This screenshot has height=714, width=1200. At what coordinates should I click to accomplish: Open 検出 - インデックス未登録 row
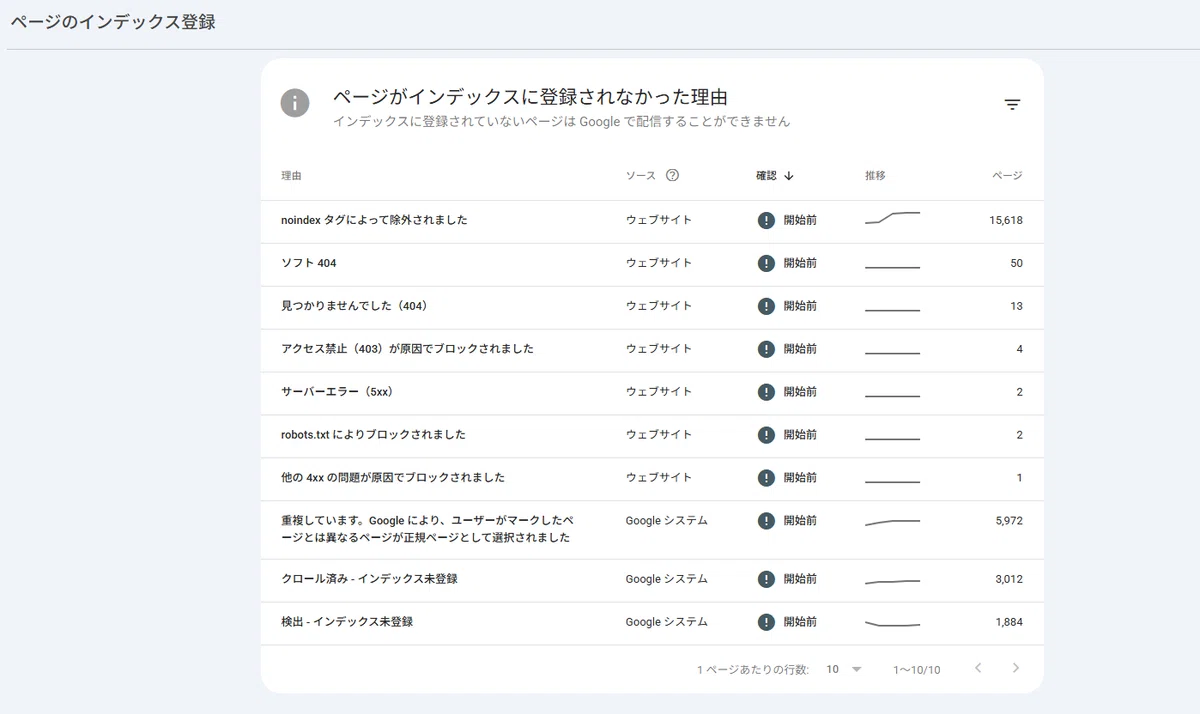(x=652, y=622)
